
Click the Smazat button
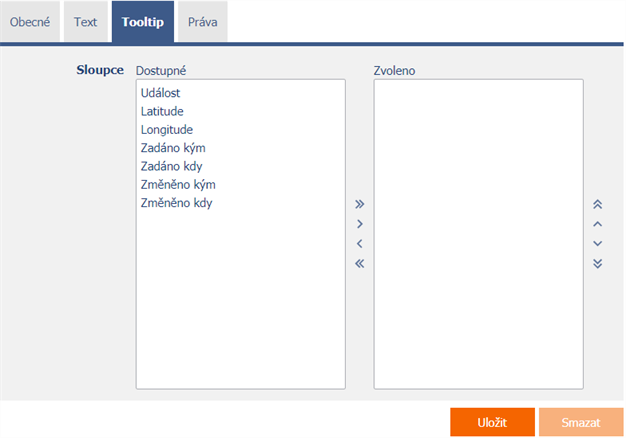tap(581, 422)
